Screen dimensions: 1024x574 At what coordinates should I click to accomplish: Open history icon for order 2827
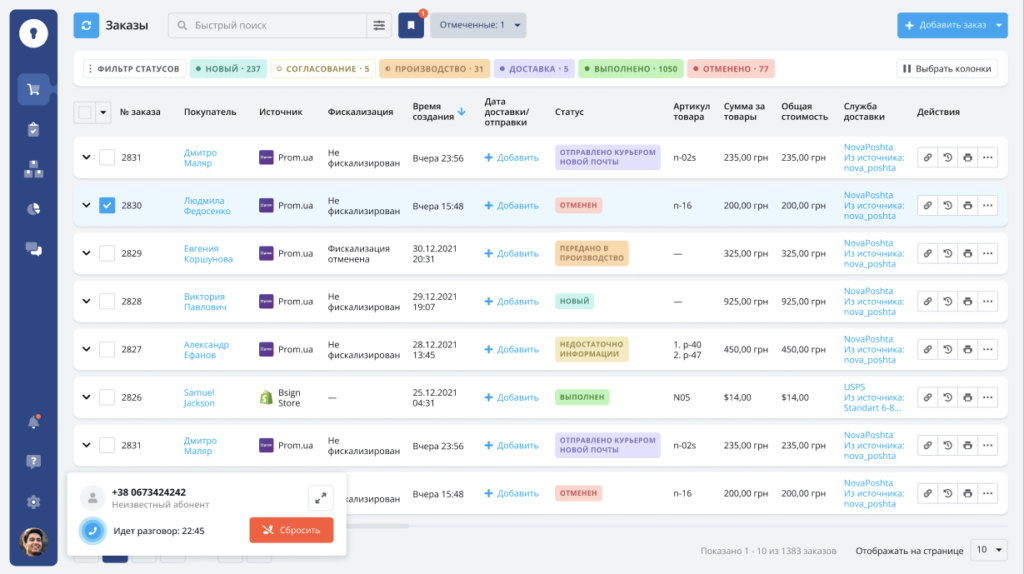[948, 349]
